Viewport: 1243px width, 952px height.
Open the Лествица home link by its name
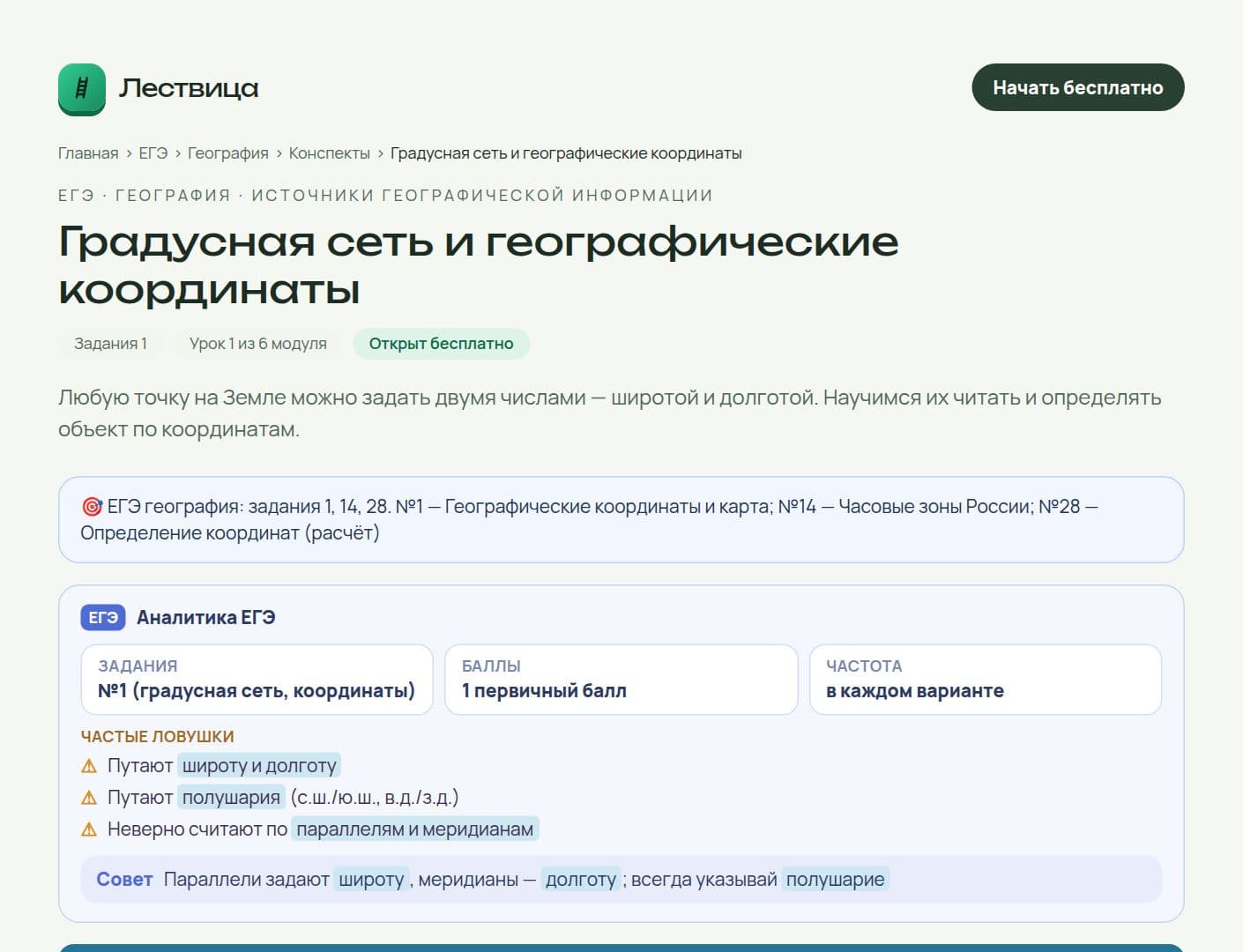(x=189, y=88)
